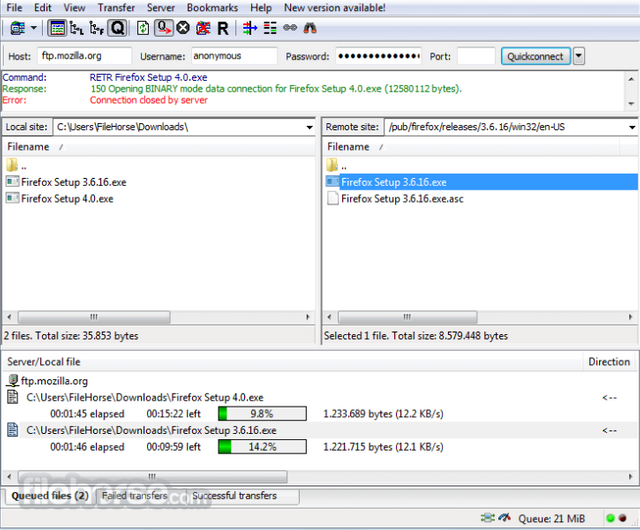This screenshot has width=640, height=530.
Task: Open the 'New version available!' menu
Action: point(335,8)
